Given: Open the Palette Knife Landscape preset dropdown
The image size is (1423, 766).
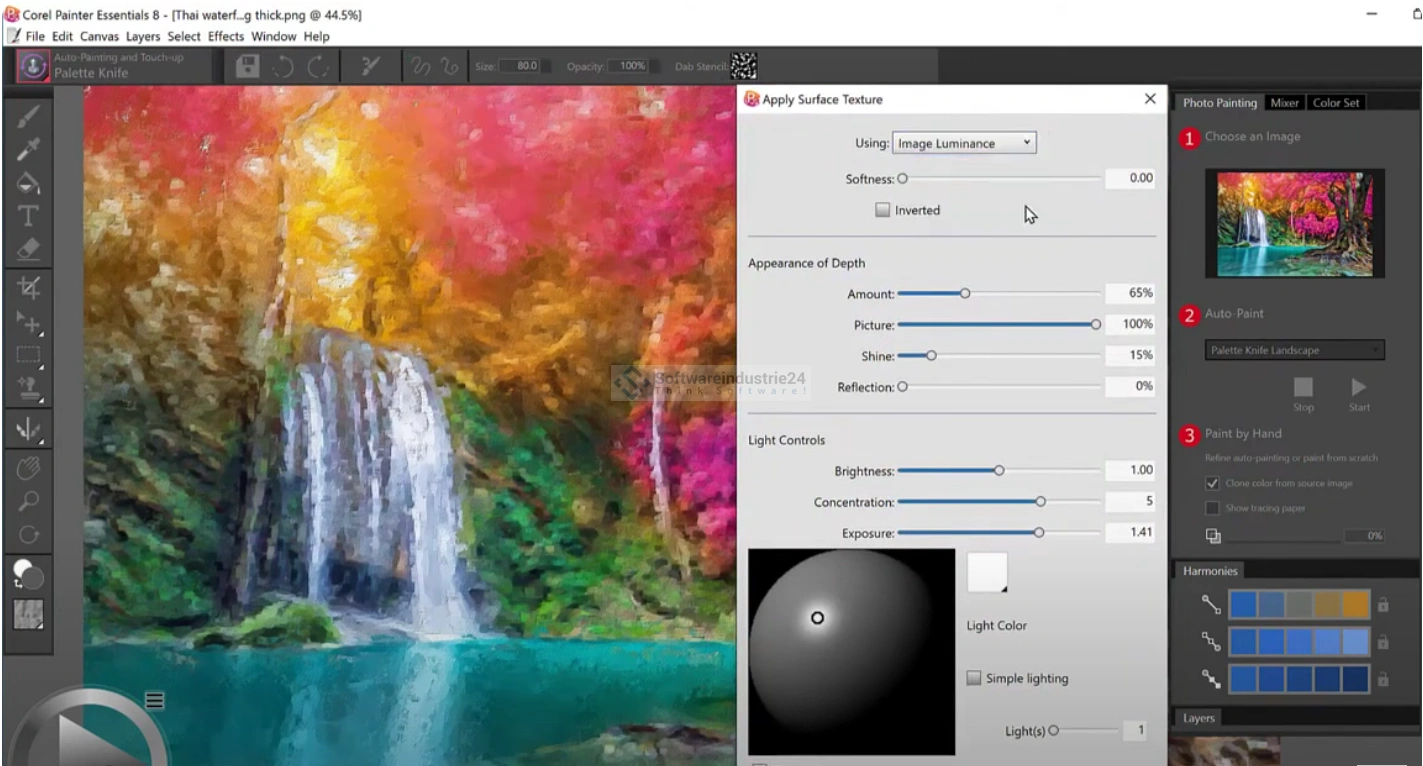Looking at the screenshot, I should tap(1294, 350).
